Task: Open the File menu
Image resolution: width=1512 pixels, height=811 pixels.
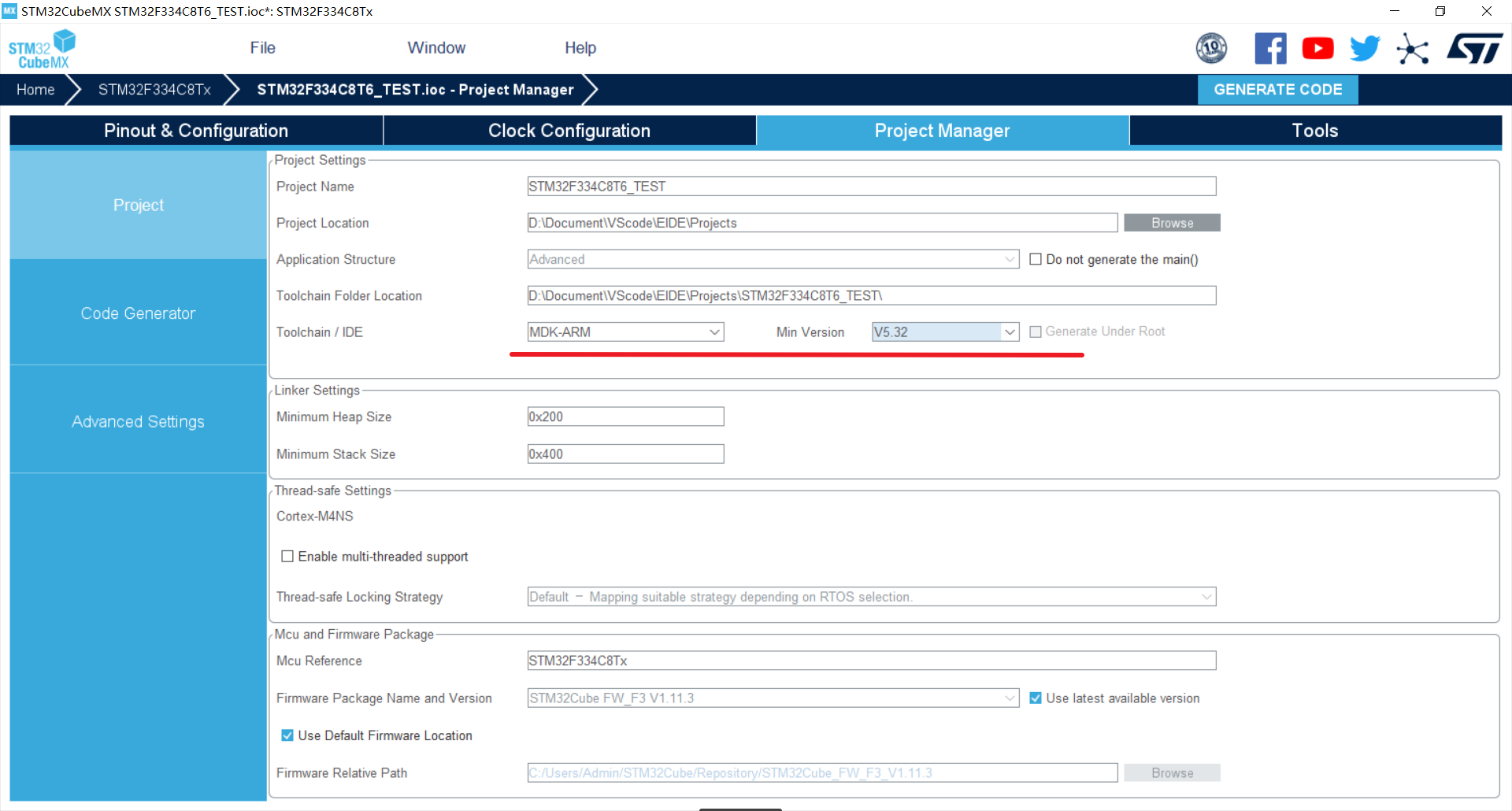Action: pyautogui.click(x=262, y=48)
